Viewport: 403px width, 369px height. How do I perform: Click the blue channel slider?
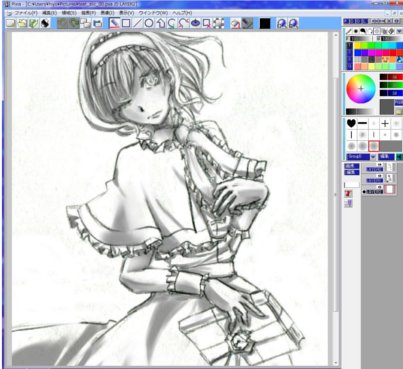tap(391, 93)
